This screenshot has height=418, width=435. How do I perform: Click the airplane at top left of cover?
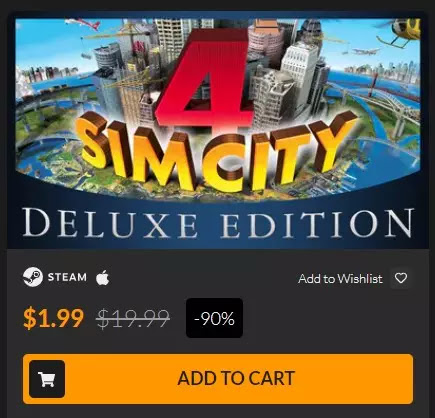point(83,23)
